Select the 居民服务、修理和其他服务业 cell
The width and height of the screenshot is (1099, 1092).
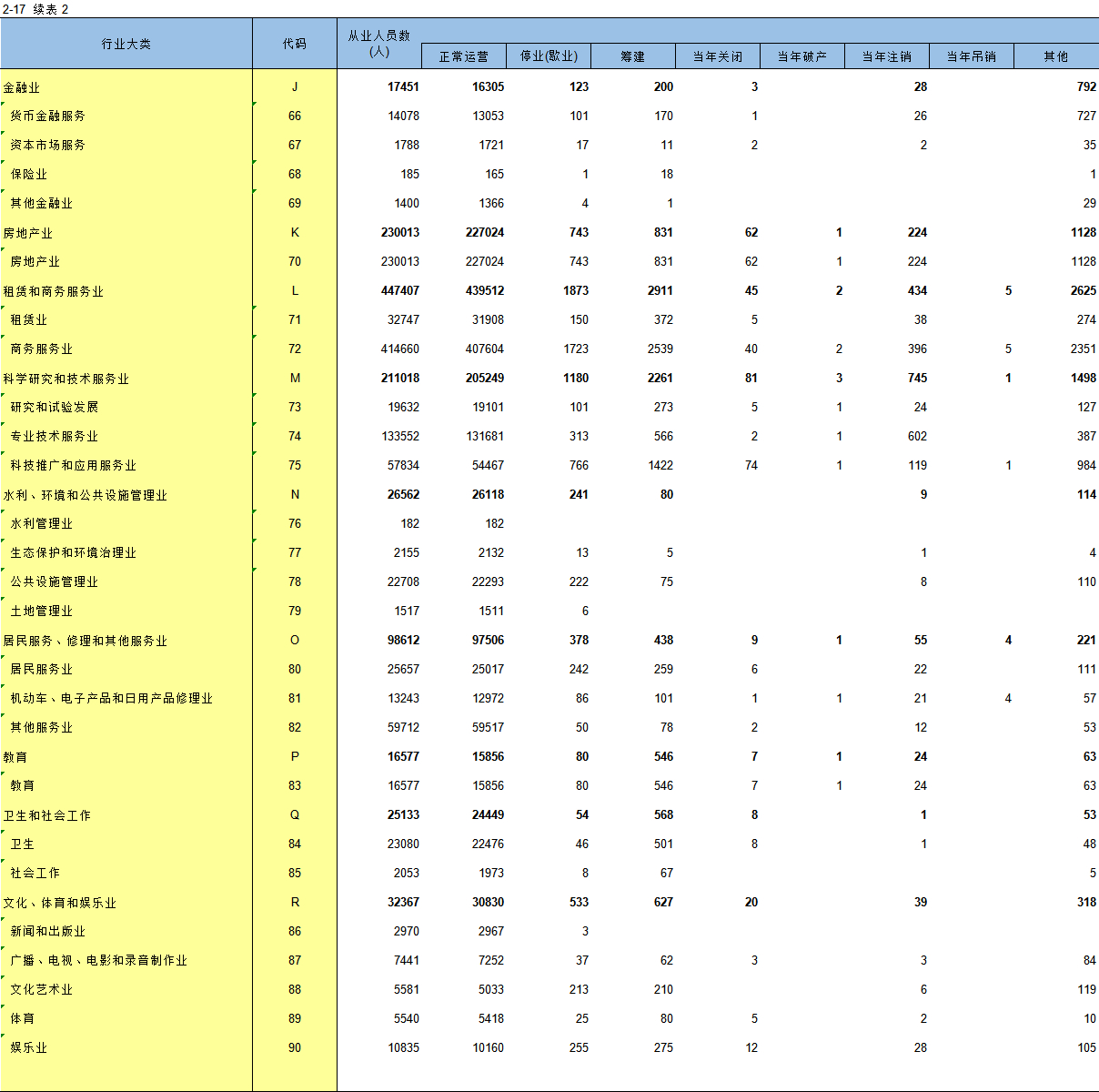point(126,641)
